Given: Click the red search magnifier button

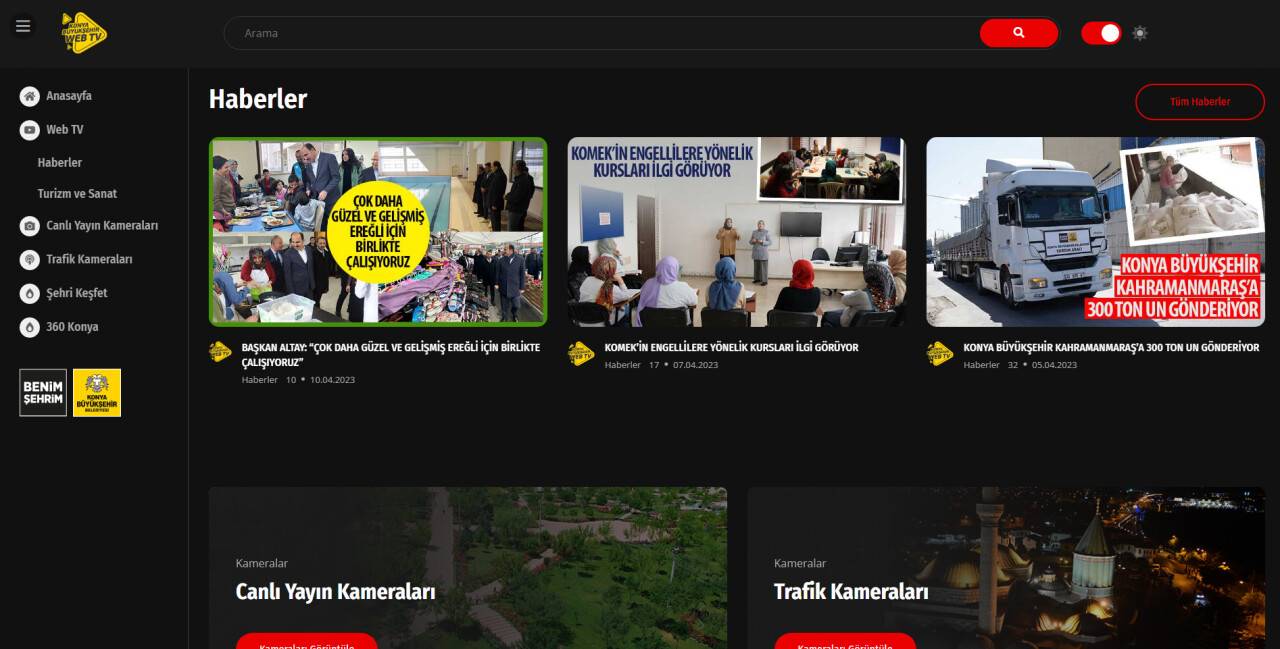Looking at the screenshot, I should 1018,33.
